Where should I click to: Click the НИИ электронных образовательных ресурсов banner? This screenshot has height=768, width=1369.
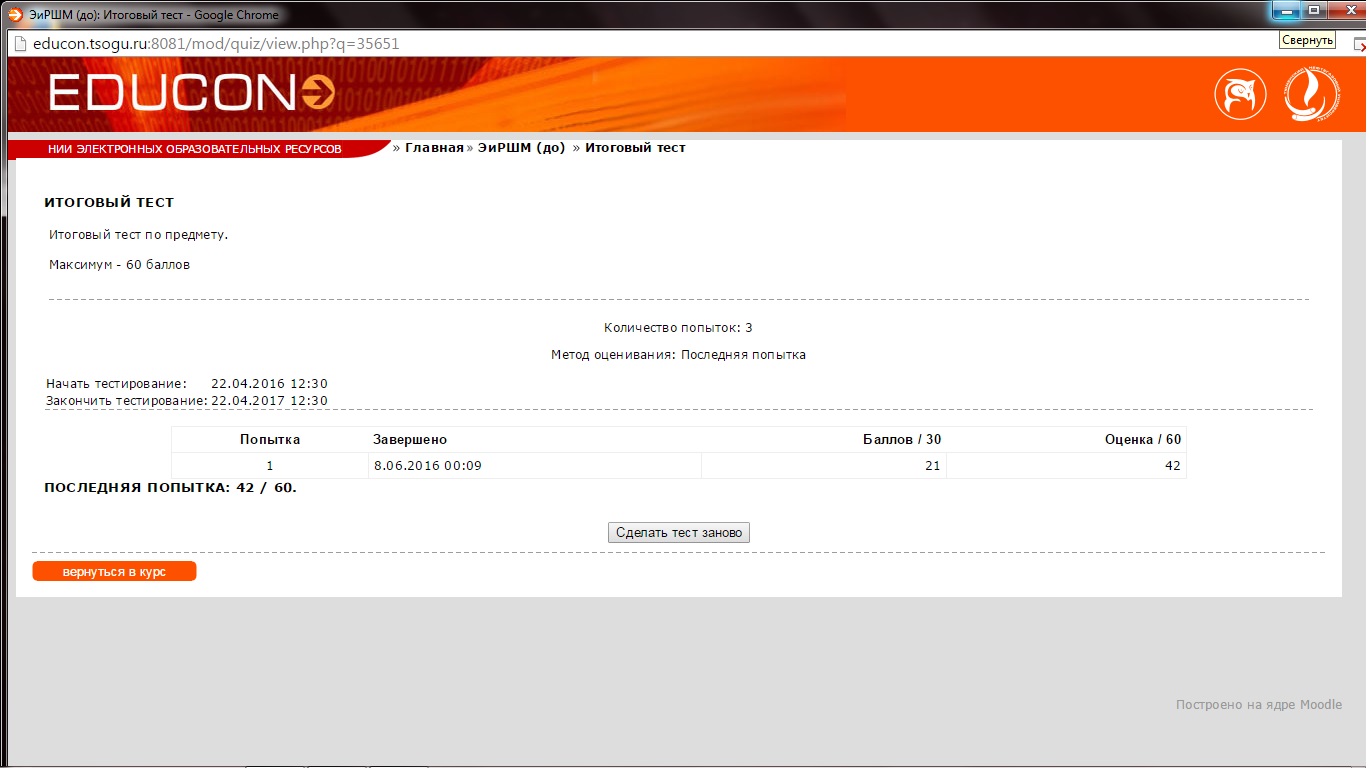[x=195, y=149]
